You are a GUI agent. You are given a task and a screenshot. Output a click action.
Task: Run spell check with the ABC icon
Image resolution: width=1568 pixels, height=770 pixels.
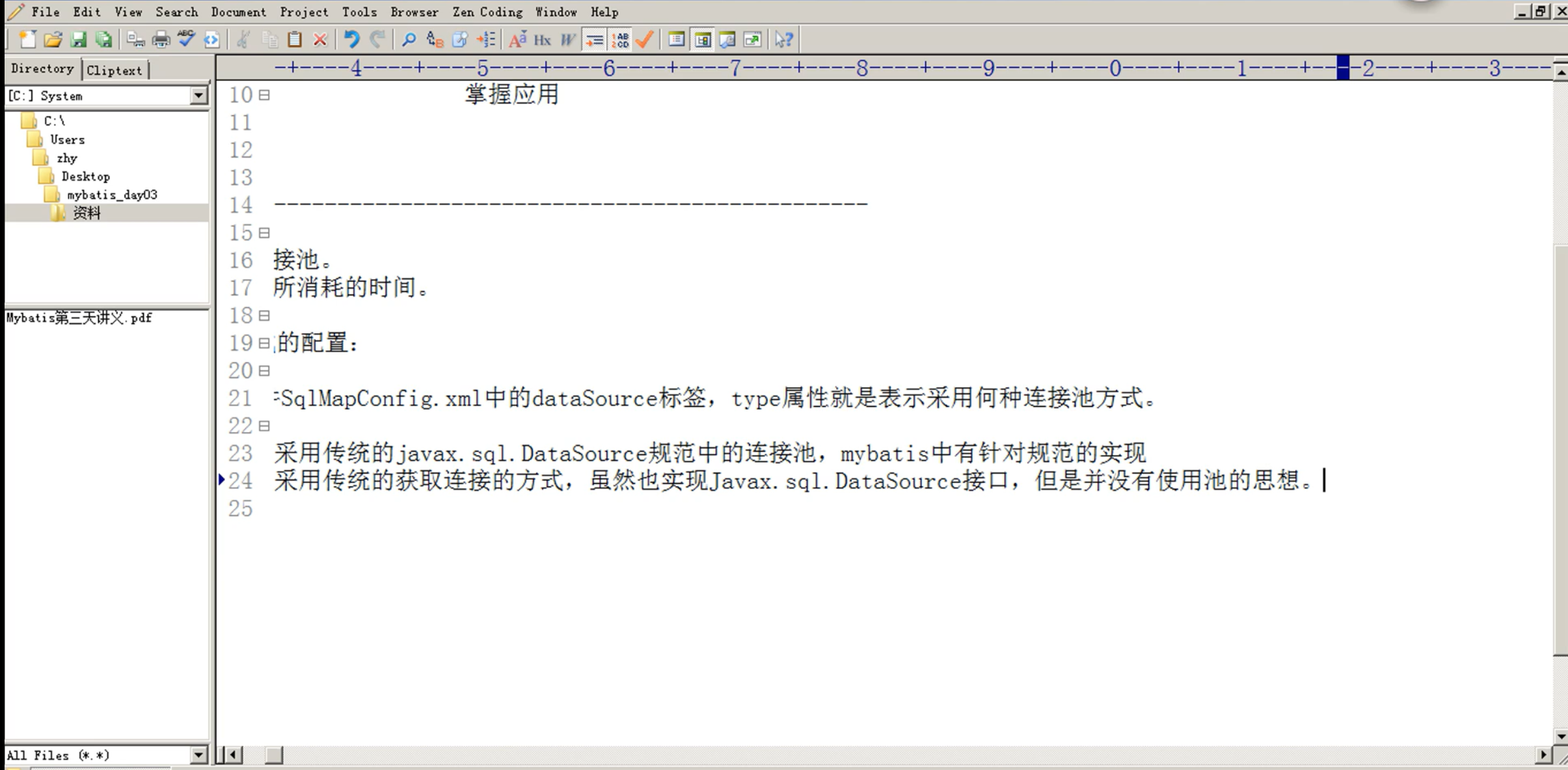click(x=186, y=39)
